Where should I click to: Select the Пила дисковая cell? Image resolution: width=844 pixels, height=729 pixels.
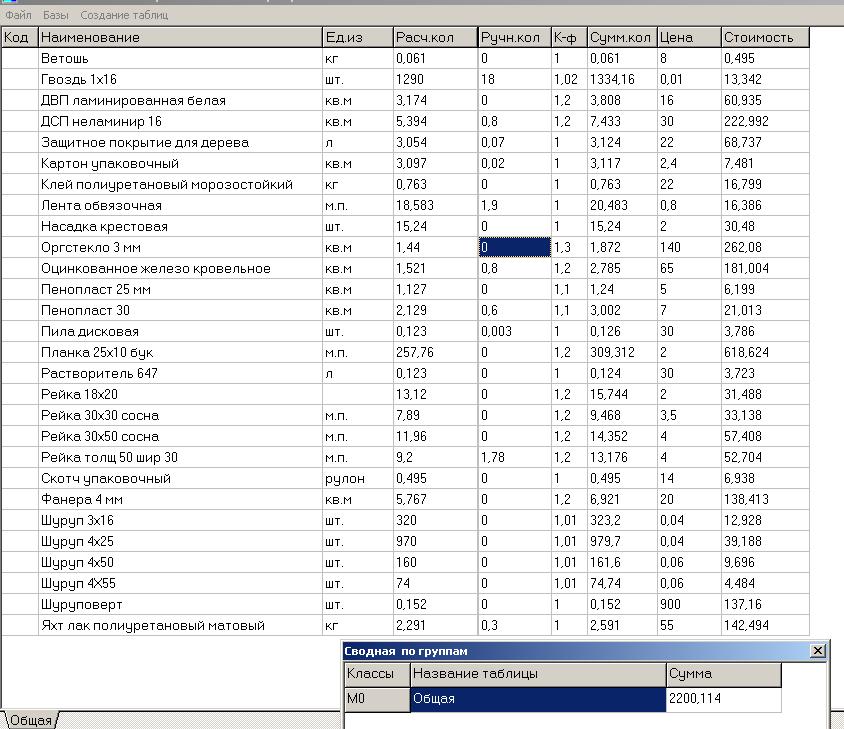pyautogui.click(x=180, y=331)
